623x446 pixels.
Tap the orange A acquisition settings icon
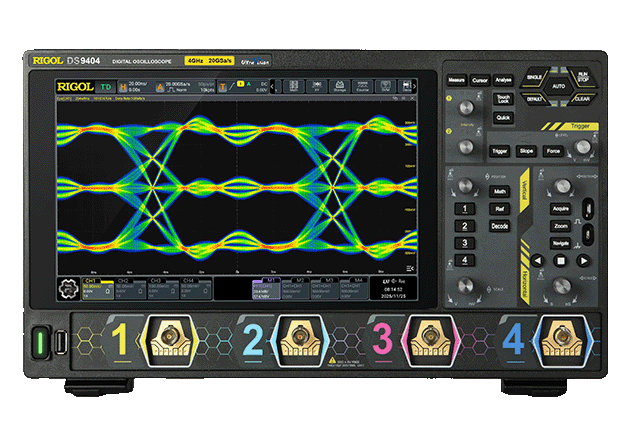[160, 87]
